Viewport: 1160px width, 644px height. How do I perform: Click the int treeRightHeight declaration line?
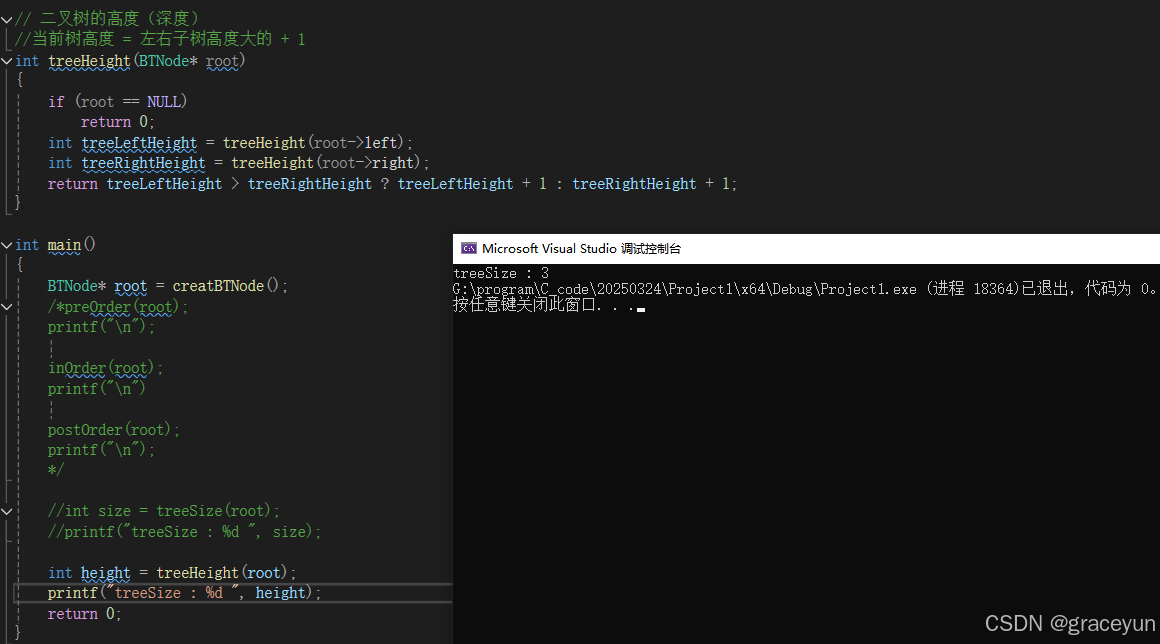pyautogui.click(x=238, y=163)
